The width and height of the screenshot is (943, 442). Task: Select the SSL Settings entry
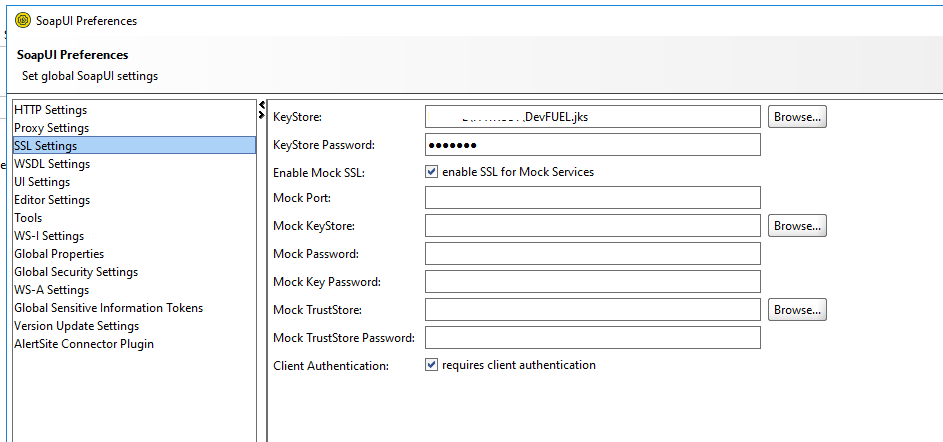pyautogui.click(x=134, y=146)
